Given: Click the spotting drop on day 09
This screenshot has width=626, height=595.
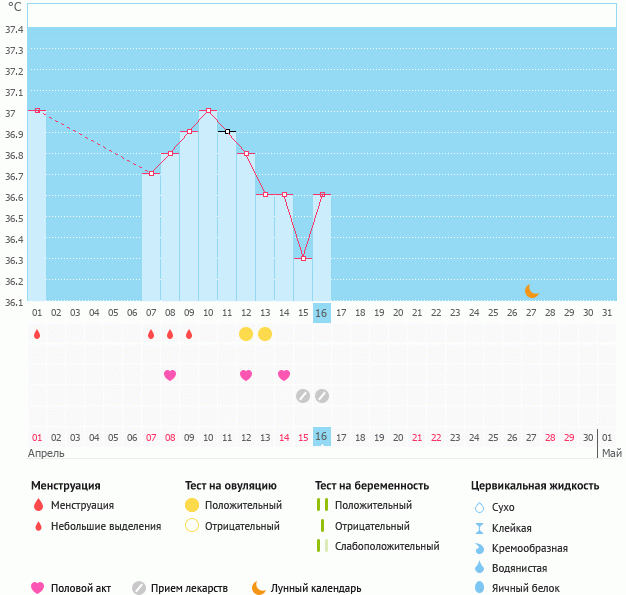Looking at the screenshot, I should tap(189, 334).
